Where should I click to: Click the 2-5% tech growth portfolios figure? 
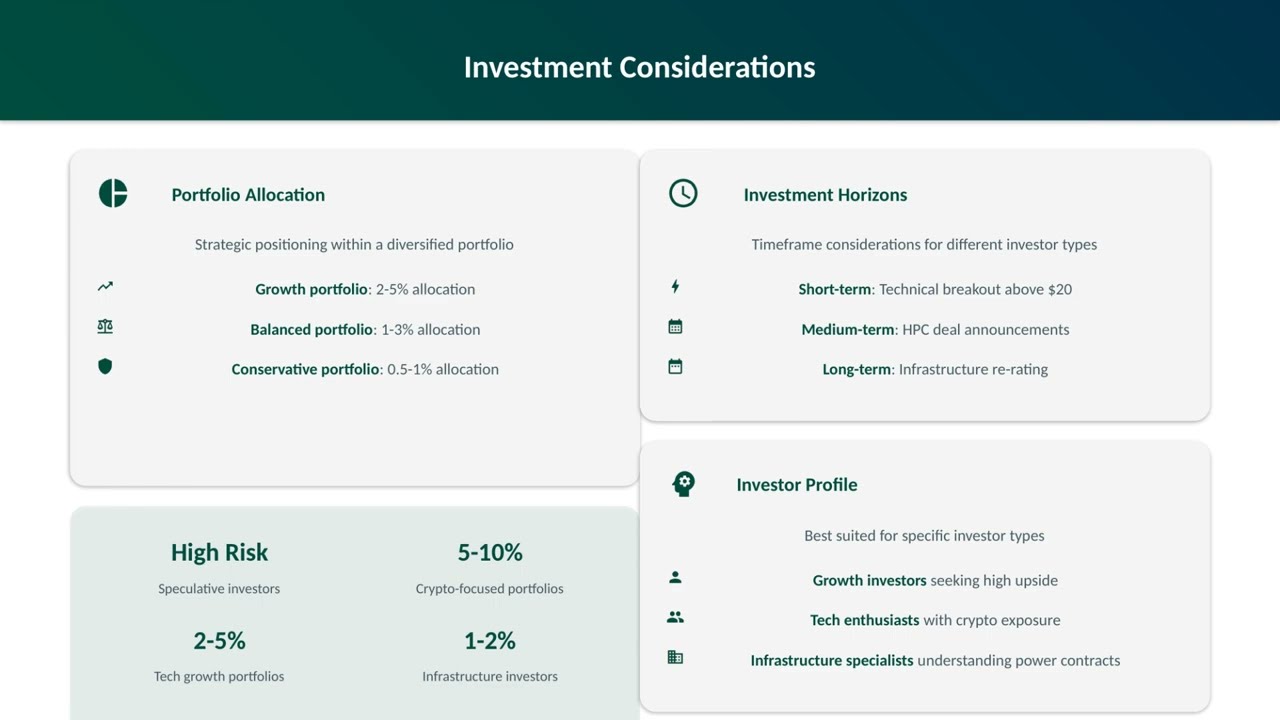tap(219, 640)
